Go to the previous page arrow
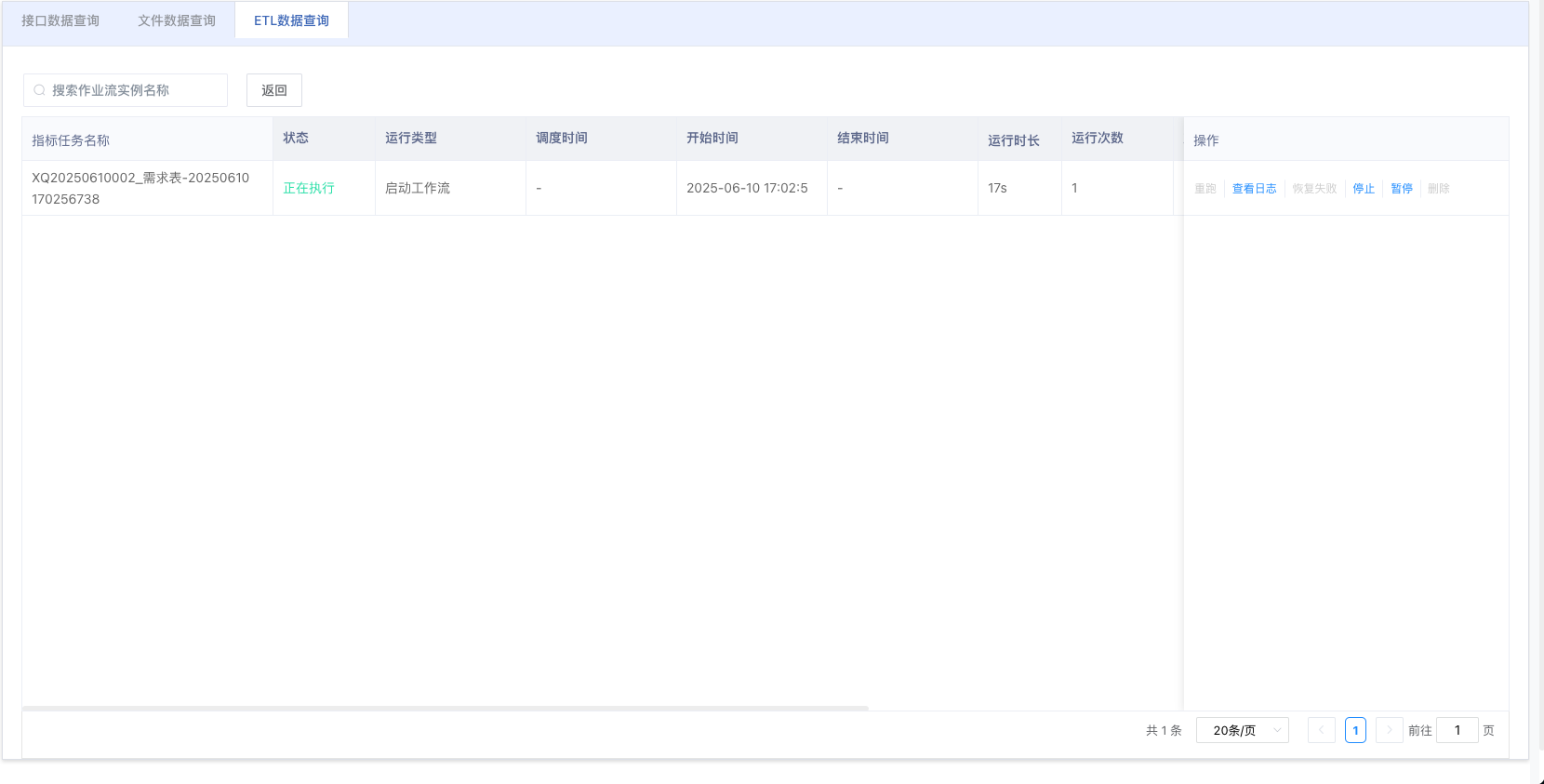 click(x=1321, y=730)
